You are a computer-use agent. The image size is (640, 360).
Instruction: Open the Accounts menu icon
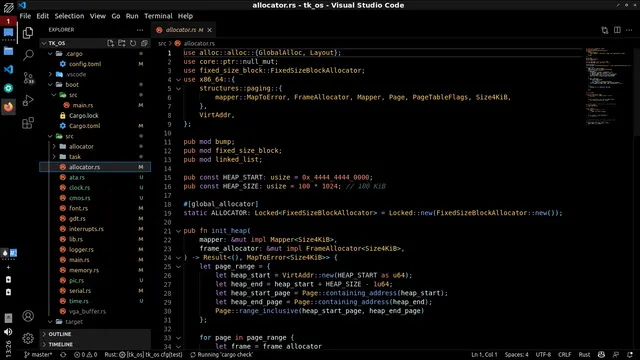pyautogui.click(x=28, y=316)
